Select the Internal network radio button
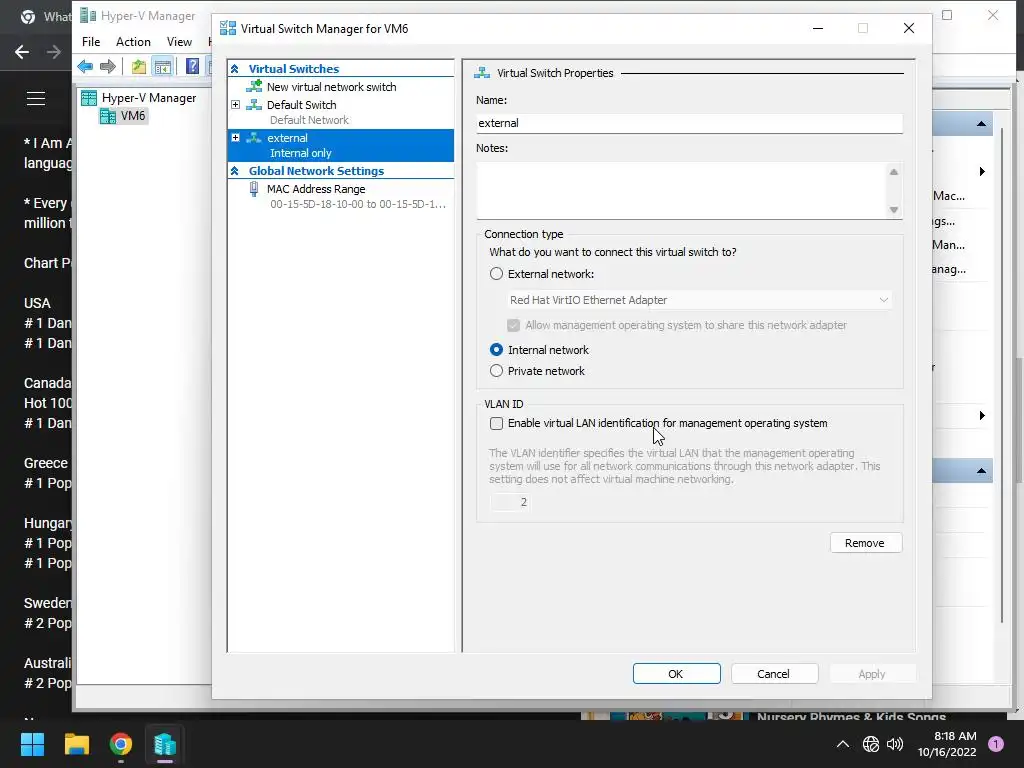 click(x=496, y=350)
